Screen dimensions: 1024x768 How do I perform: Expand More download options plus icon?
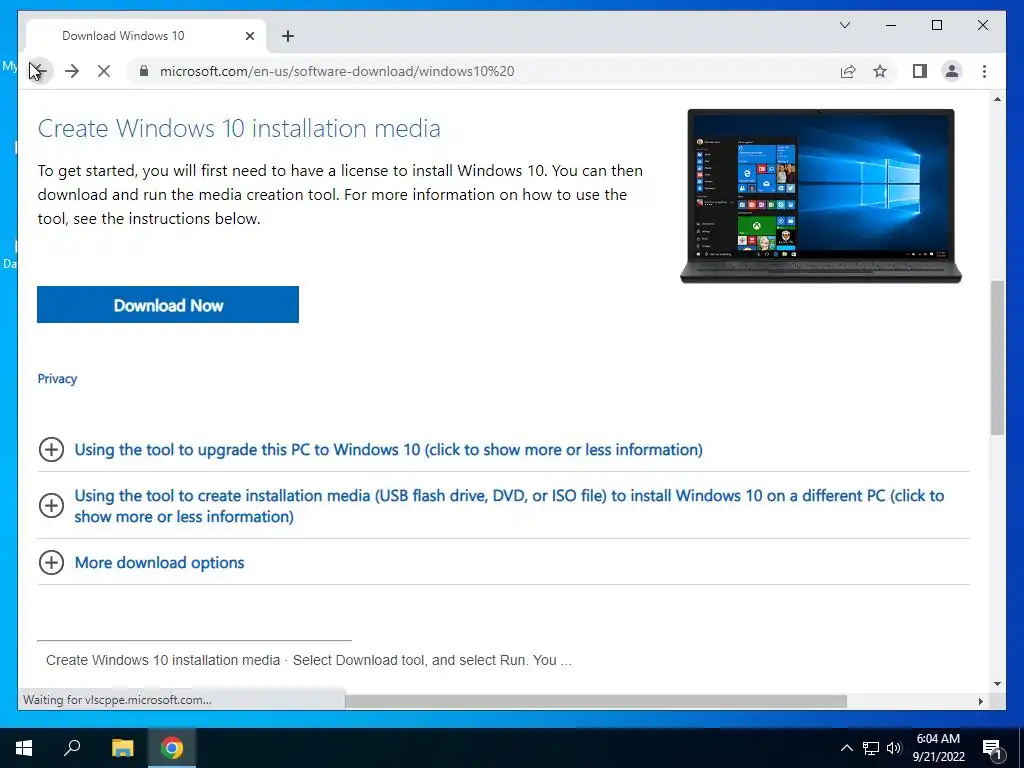click(x=51, y=562)
